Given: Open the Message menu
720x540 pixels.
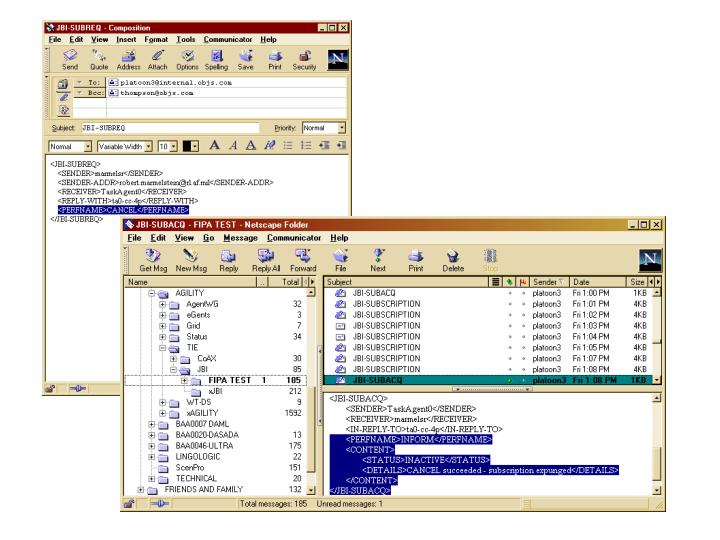Looking at the screenshot, I should [240, 238].
